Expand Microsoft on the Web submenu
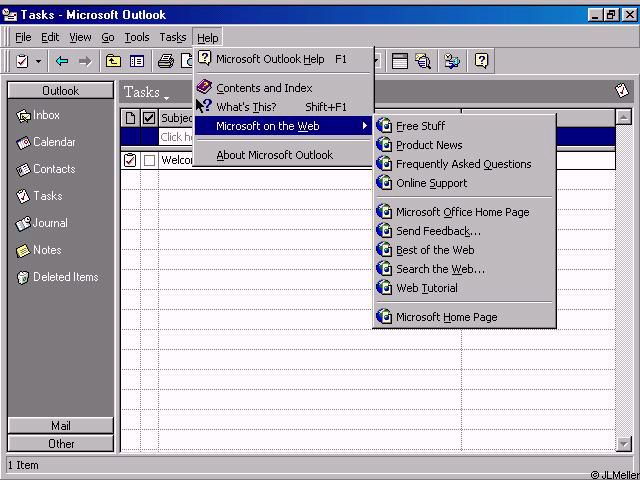640x480 pixels. pyautogui.click(x=283, y=126)
